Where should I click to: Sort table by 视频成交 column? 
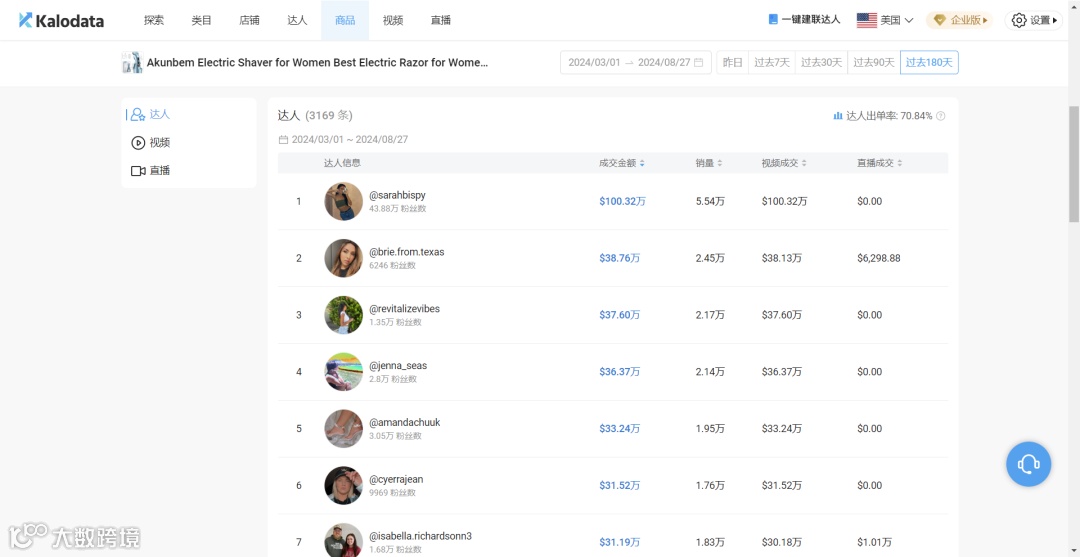(x=784, y=163)
